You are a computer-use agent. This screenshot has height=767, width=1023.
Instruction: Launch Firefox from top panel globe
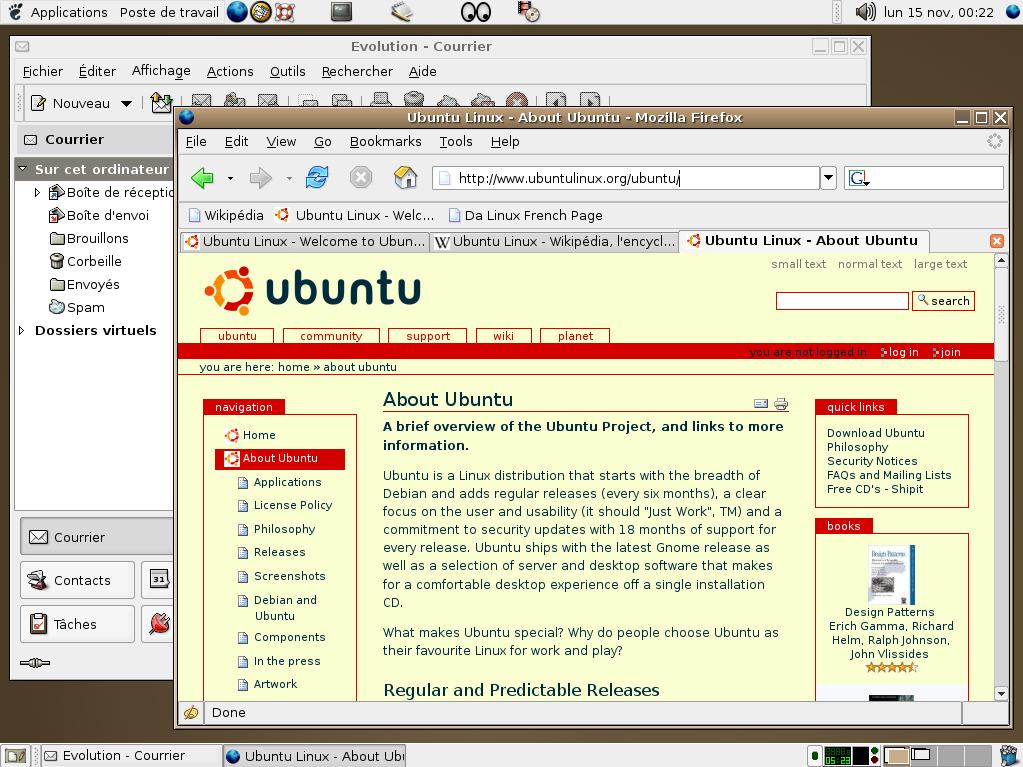(x=237, y=12)
